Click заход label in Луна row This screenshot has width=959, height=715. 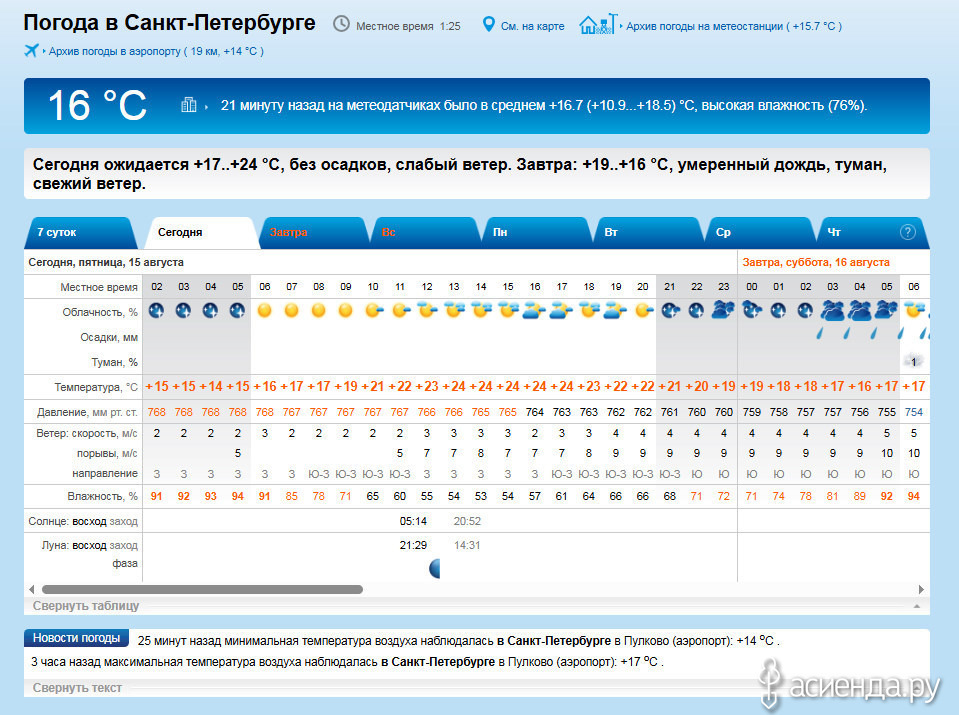point(124,546)
